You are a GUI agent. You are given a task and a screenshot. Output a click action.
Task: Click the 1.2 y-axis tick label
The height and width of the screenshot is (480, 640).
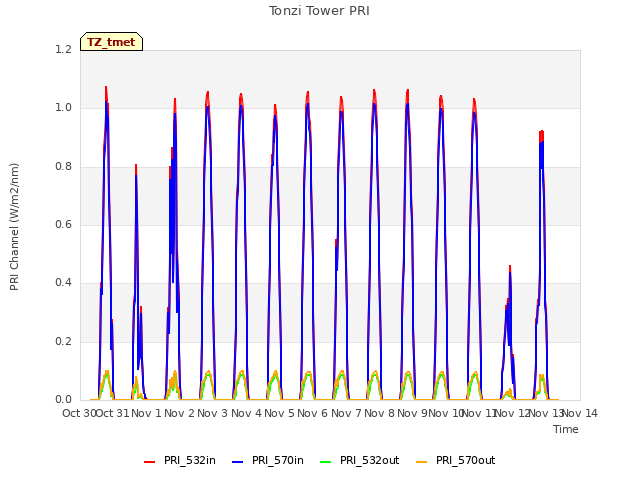[63, 50]
